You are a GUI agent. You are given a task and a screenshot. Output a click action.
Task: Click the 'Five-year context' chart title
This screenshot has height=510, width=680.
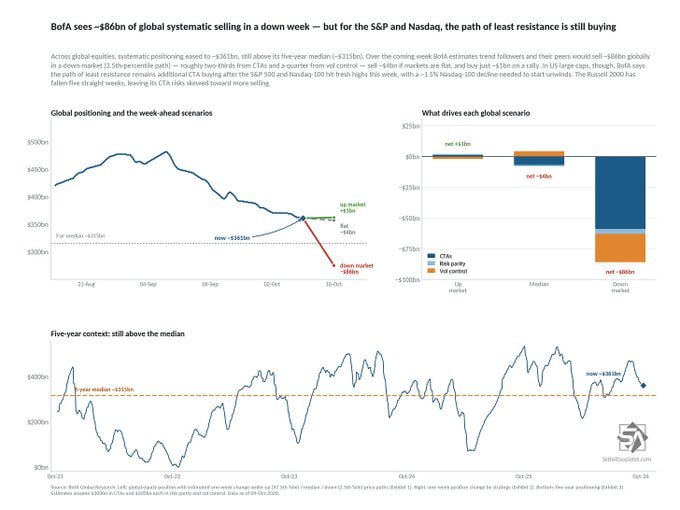pyautogui.click(x=118, y=333)
